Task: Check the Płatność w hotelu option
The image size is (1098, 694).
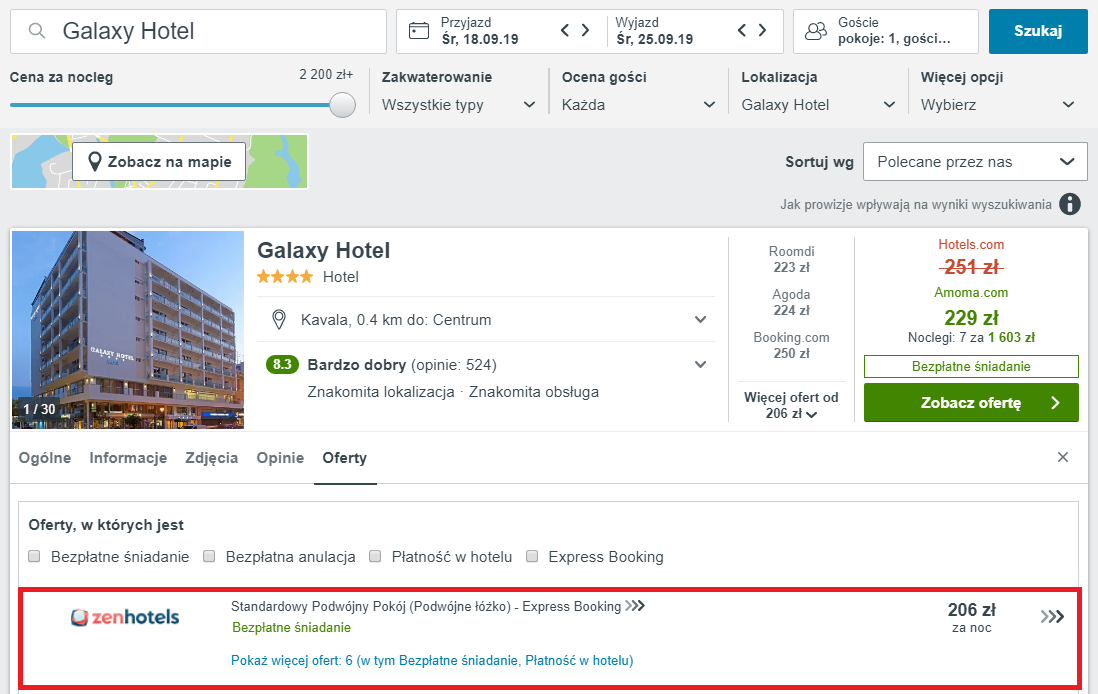Action: [375, 557]
